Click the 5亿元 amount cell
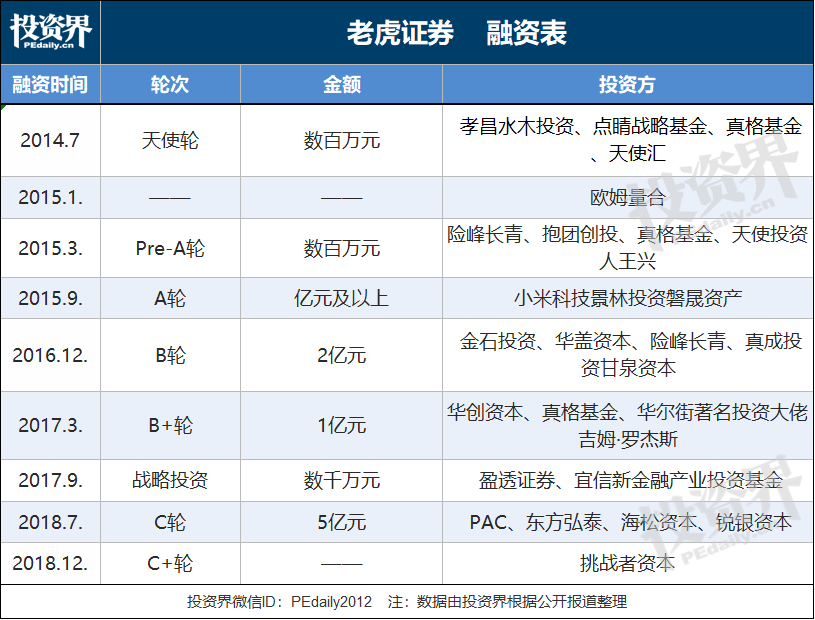The height and width of the screenshot is (620, 815). tap(341, 522)
